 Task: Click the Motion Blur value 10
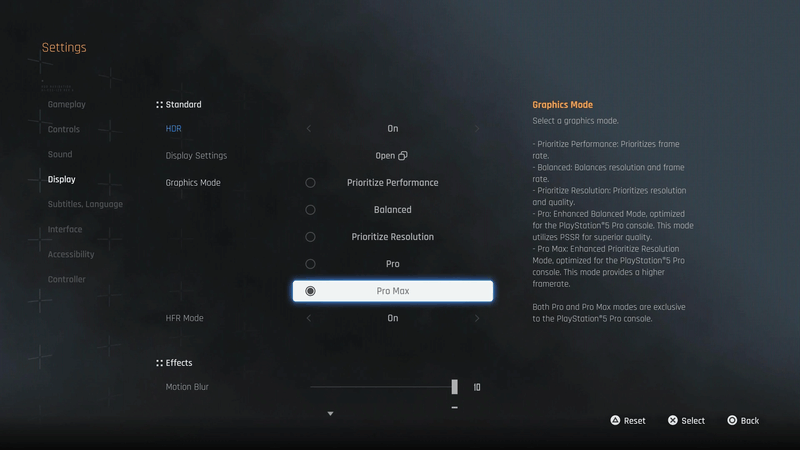(x=477, y=387)
